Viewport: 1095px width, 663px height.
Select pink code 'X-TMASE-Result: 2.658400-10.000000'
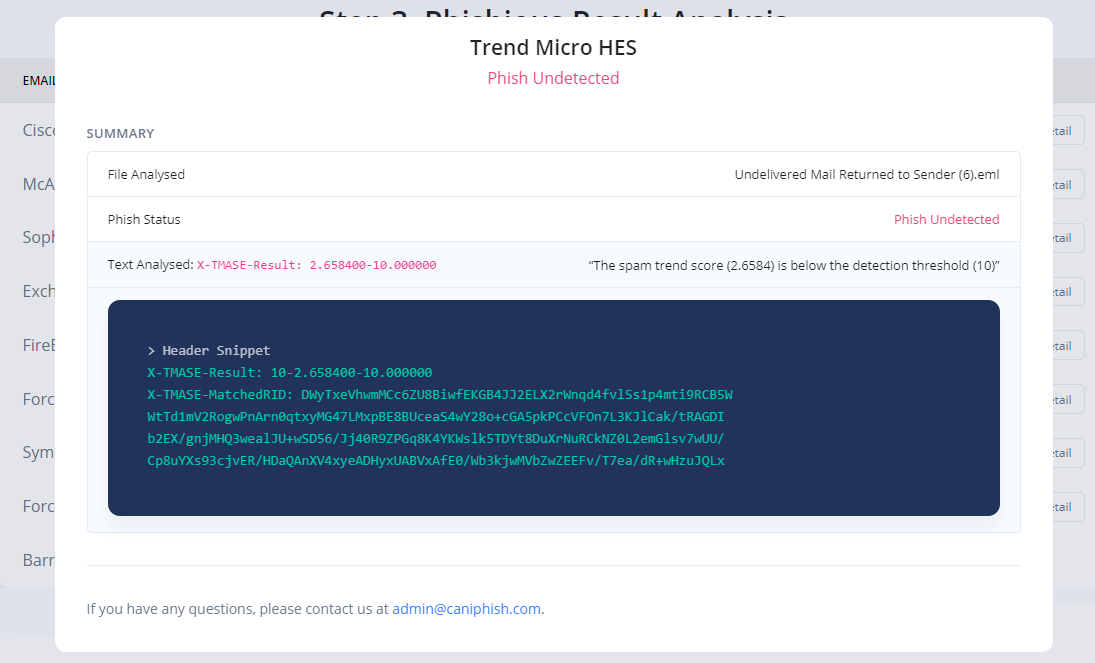pos(316,265)
